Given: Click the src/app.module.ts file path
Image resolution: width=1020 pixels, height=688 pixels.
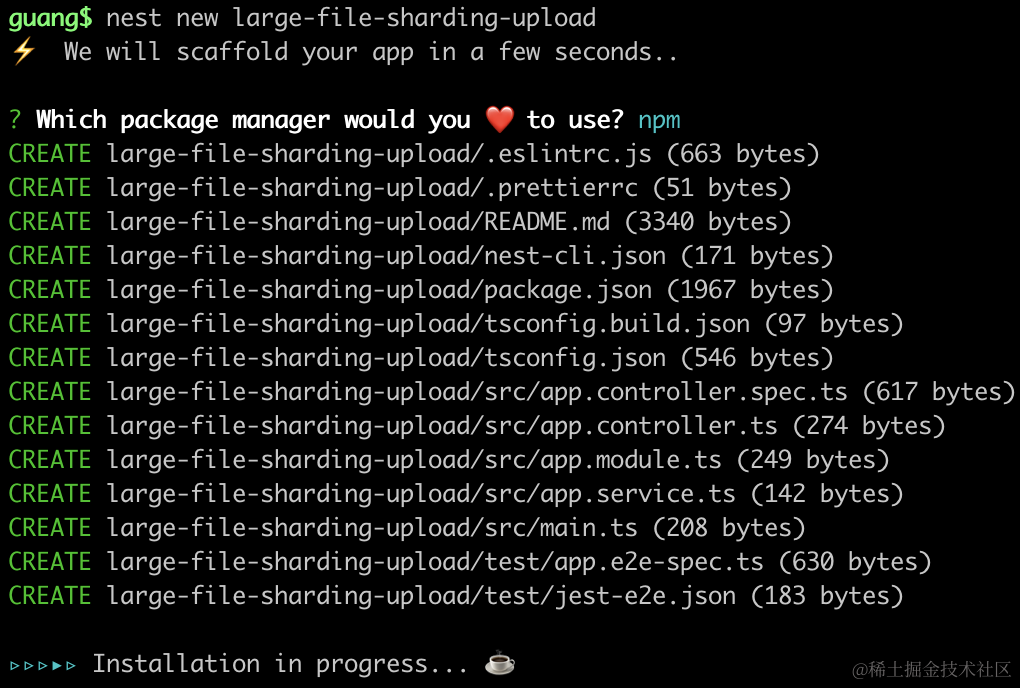Looking at the screenshot, I should [x=414, y=460].
